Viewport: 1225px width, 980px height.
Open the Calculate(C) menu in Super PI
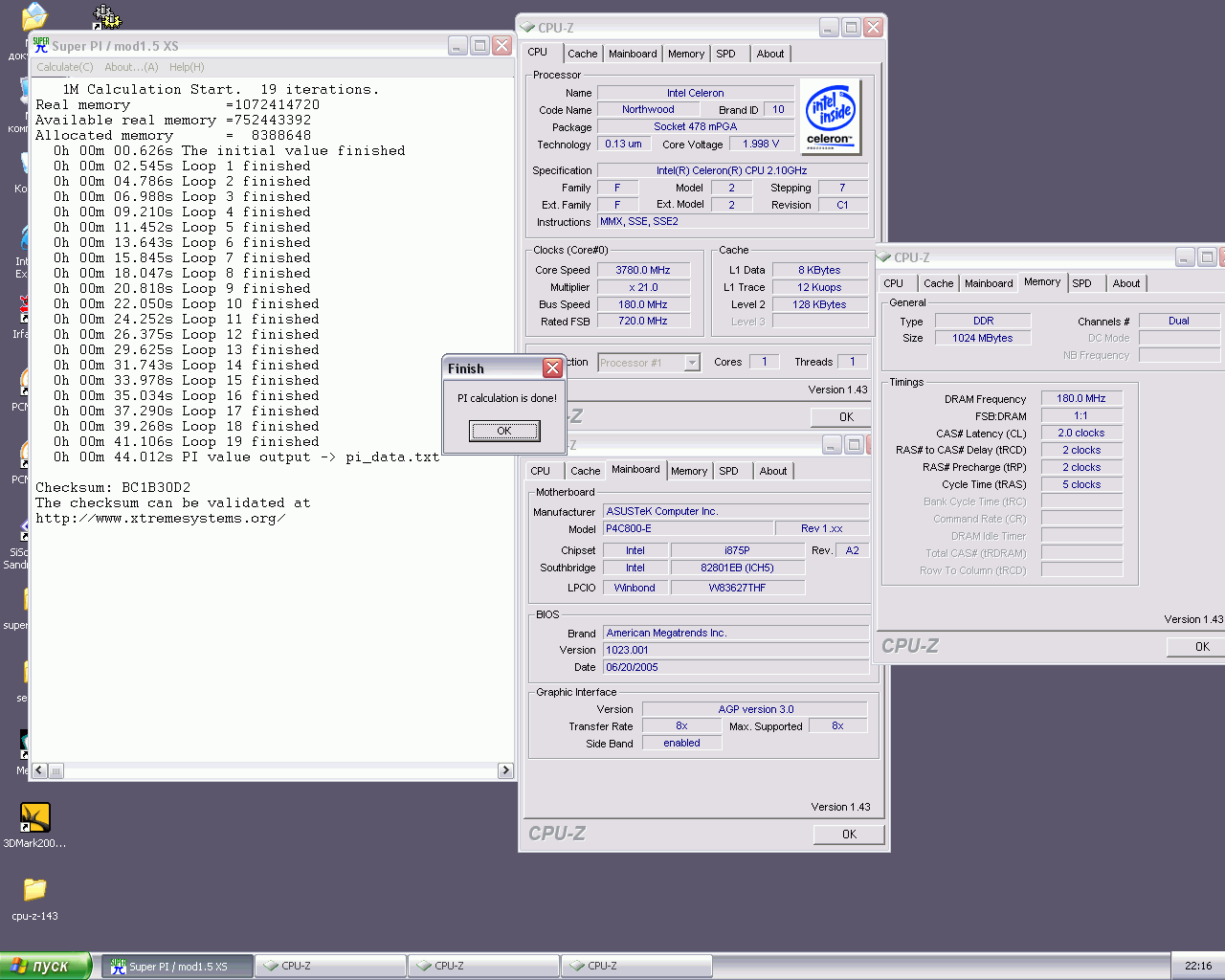pos(65,67)
